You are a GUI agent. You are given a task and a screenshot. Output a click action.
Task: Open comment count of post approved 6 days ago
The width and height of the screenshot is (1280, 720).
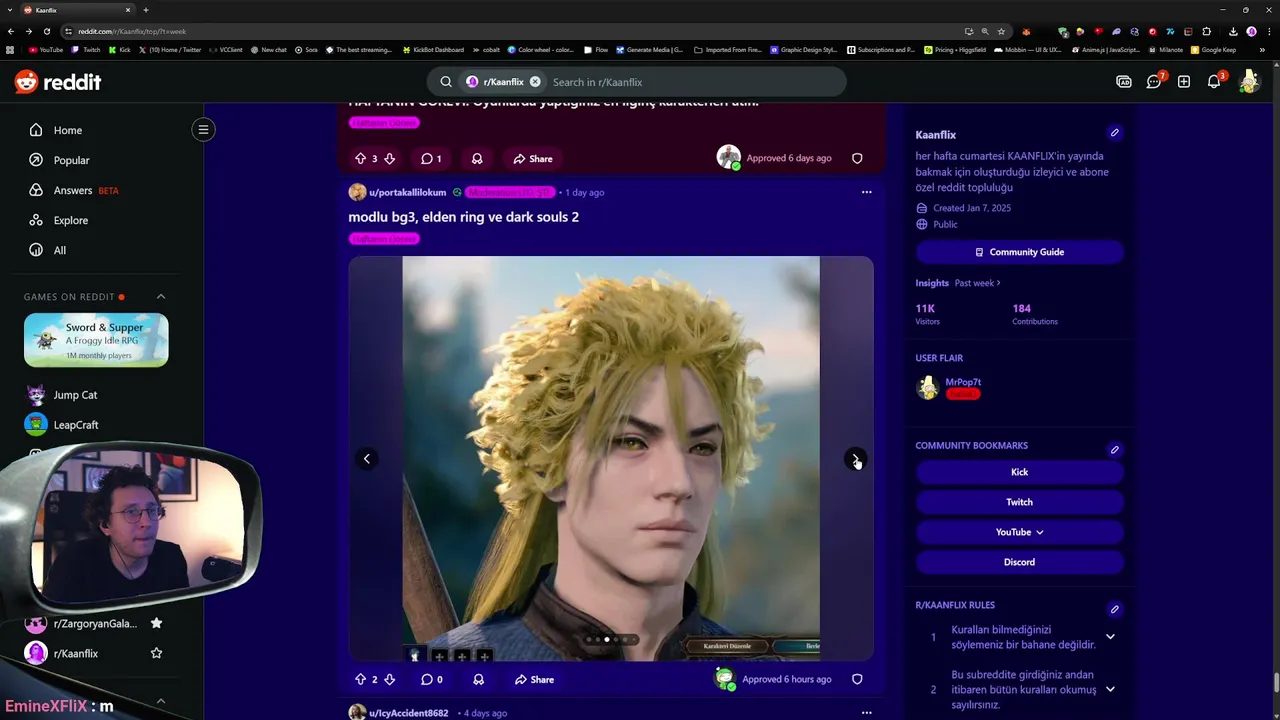431,158
